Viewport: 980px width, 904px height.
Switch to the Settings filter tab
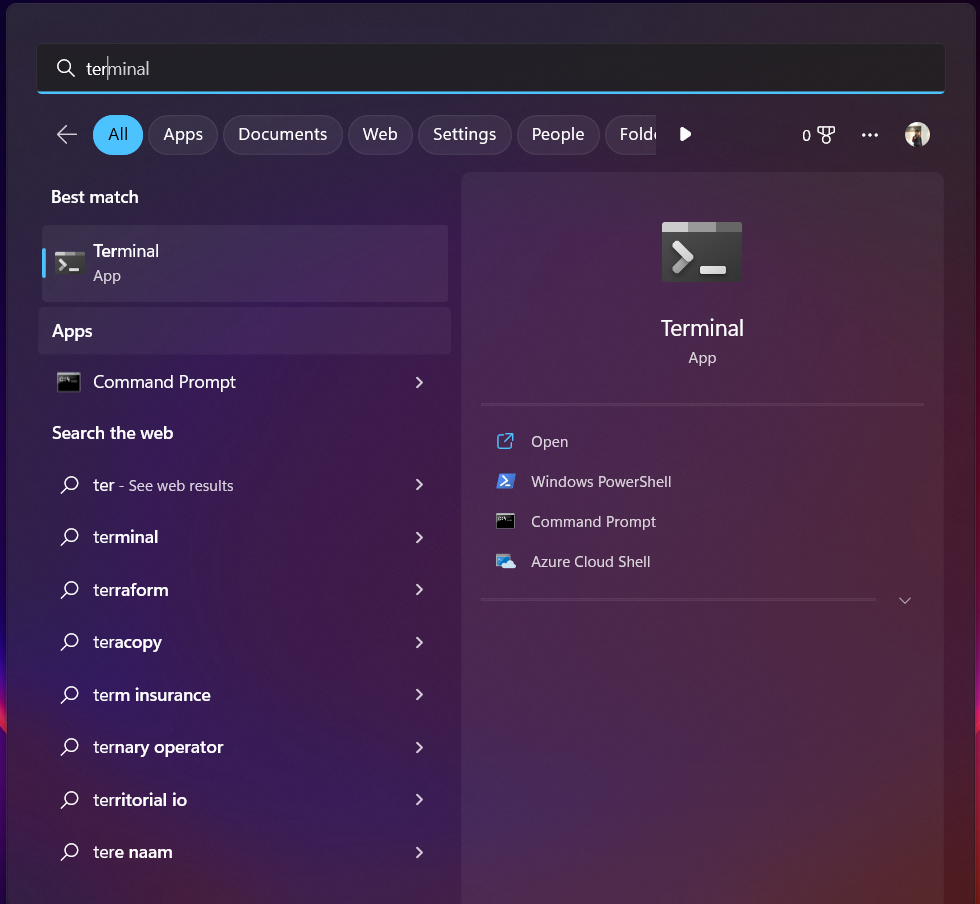[464, 134]
